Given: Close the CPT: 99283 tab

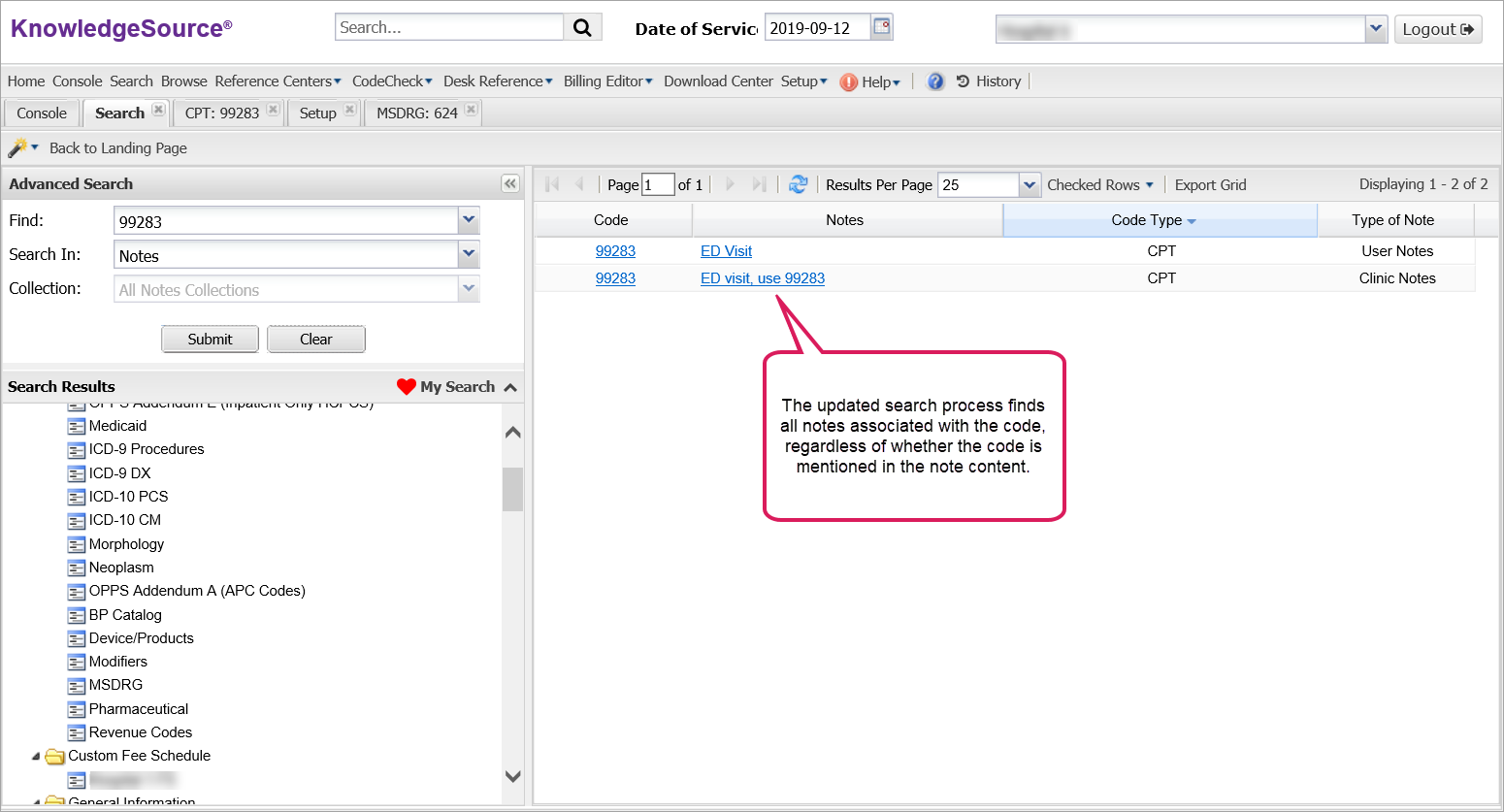Looking at the screenshot, I should tap(274, 110).
